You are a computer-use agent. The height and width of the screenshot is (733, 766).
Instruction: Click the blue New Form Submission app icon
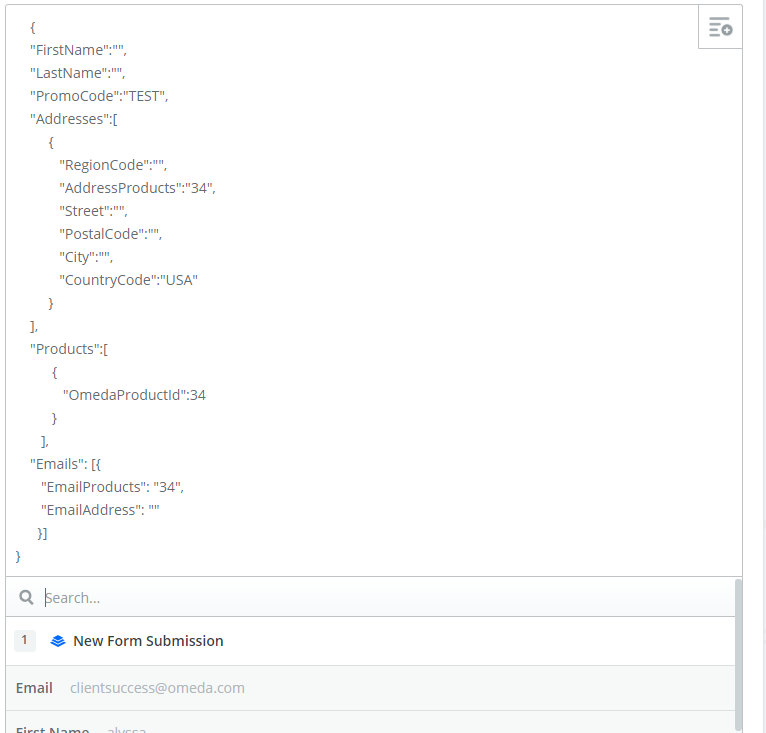click(x=58, y=641)
